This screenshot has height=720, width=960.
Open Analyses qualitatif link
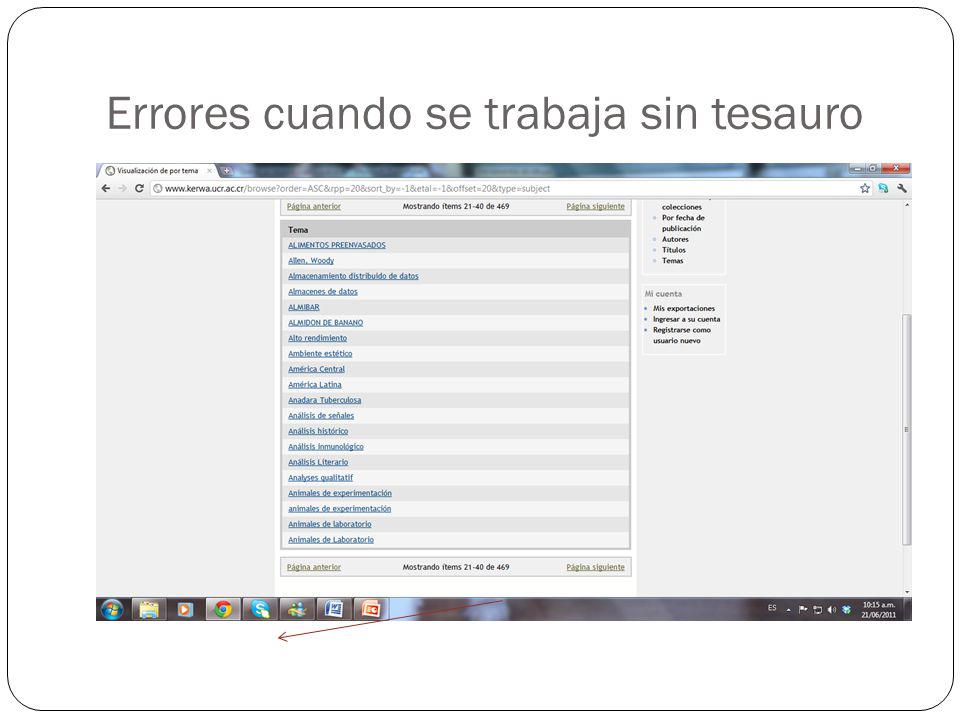[x=320, y=478]
